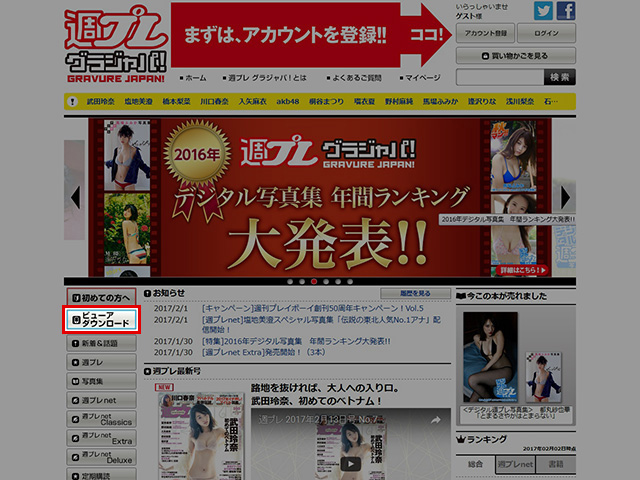Switch to the 総合 ranking tab

click(x=475, y=464)
